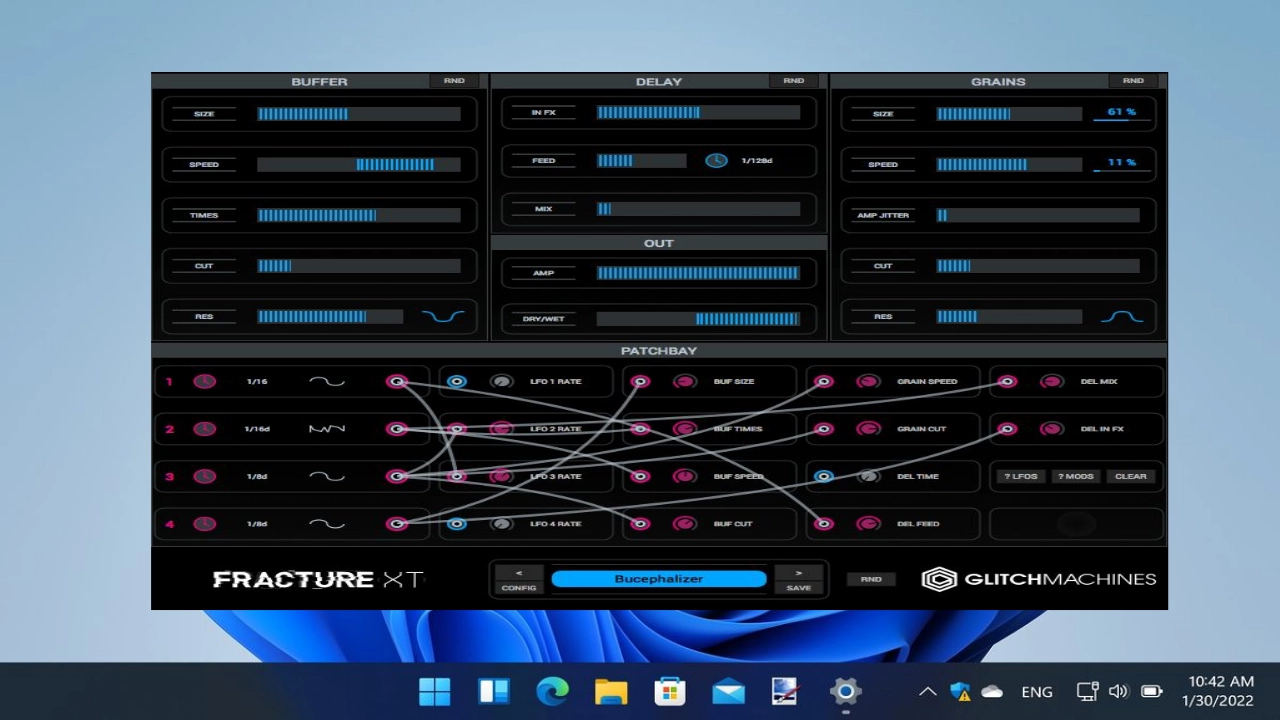Adjust the output DRY/WET slider
The width and height of the screenshot is (1280, 720).
point(699,319)
